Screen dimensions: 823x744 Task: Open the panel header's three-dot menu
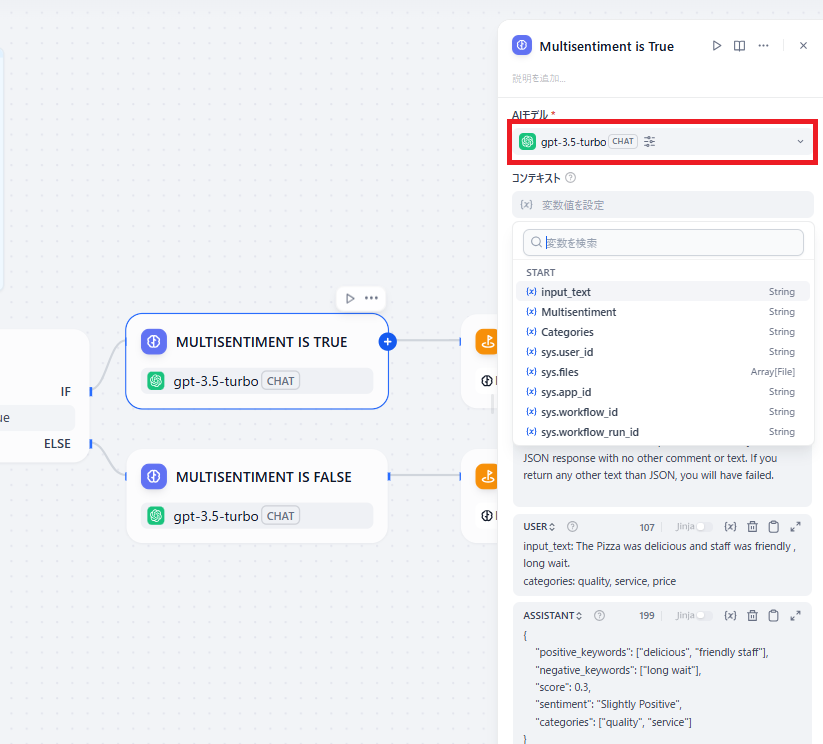tap(764, 46)
